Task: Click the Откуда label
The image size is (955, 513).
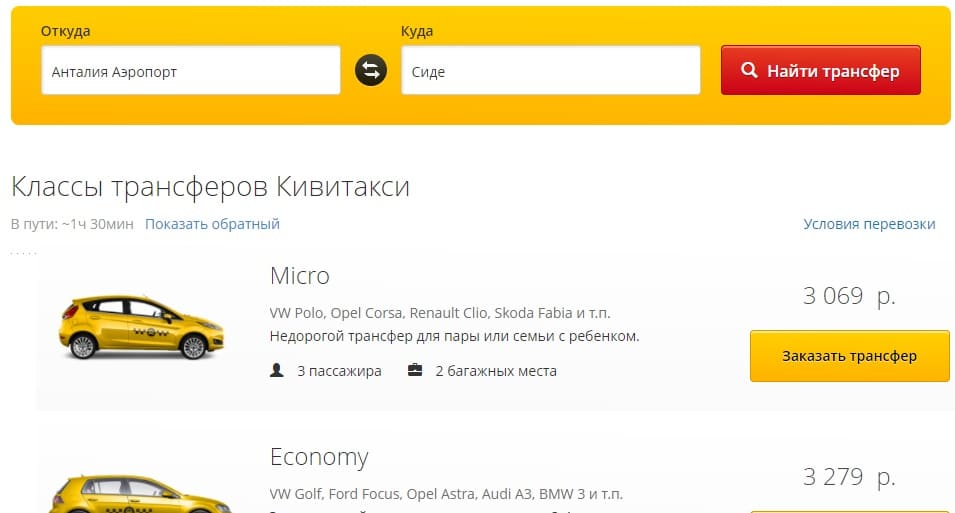Action: click(x=65, y=31)
